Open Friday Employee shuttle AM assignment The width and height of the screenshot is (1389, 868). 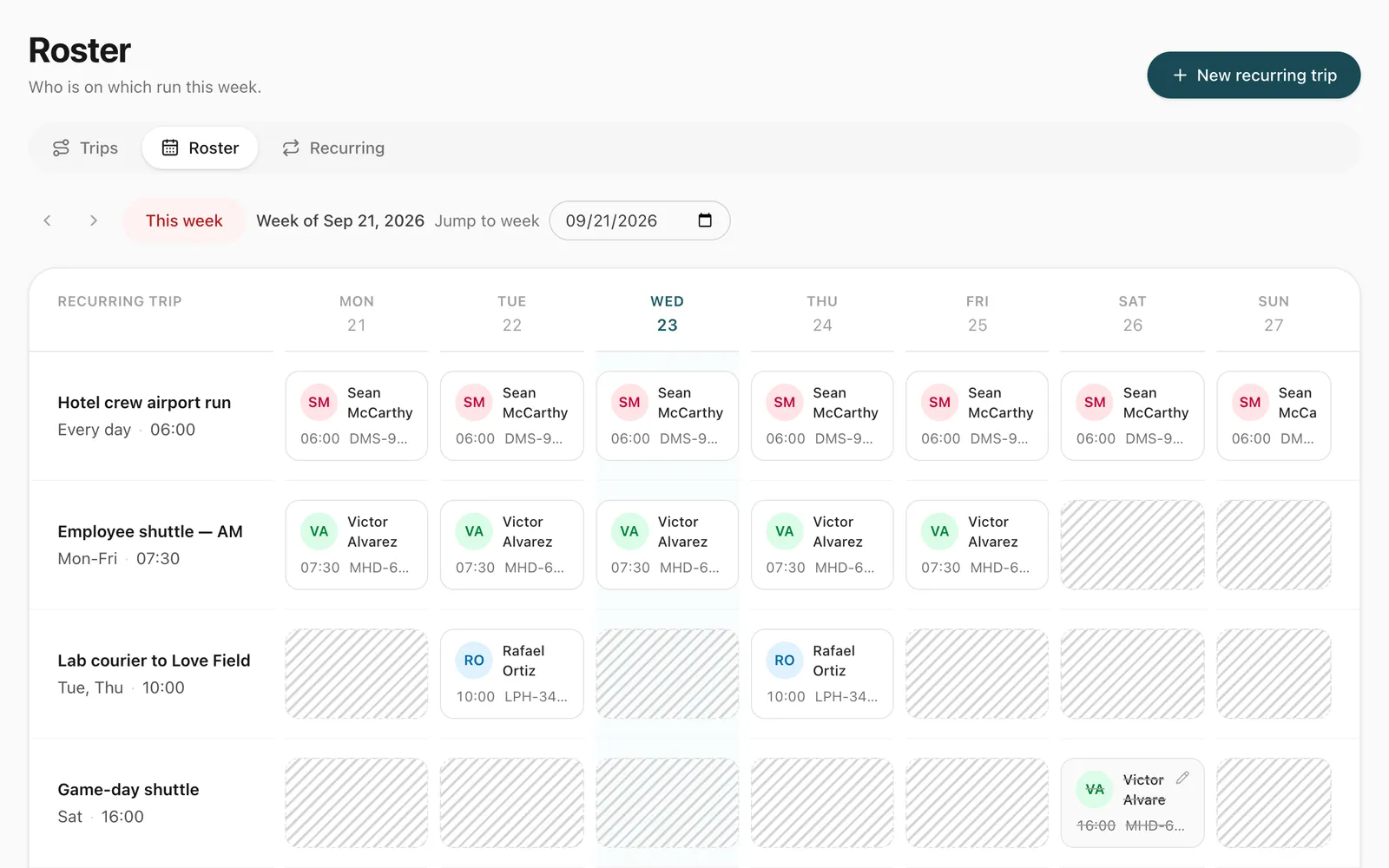coord(978,545)
